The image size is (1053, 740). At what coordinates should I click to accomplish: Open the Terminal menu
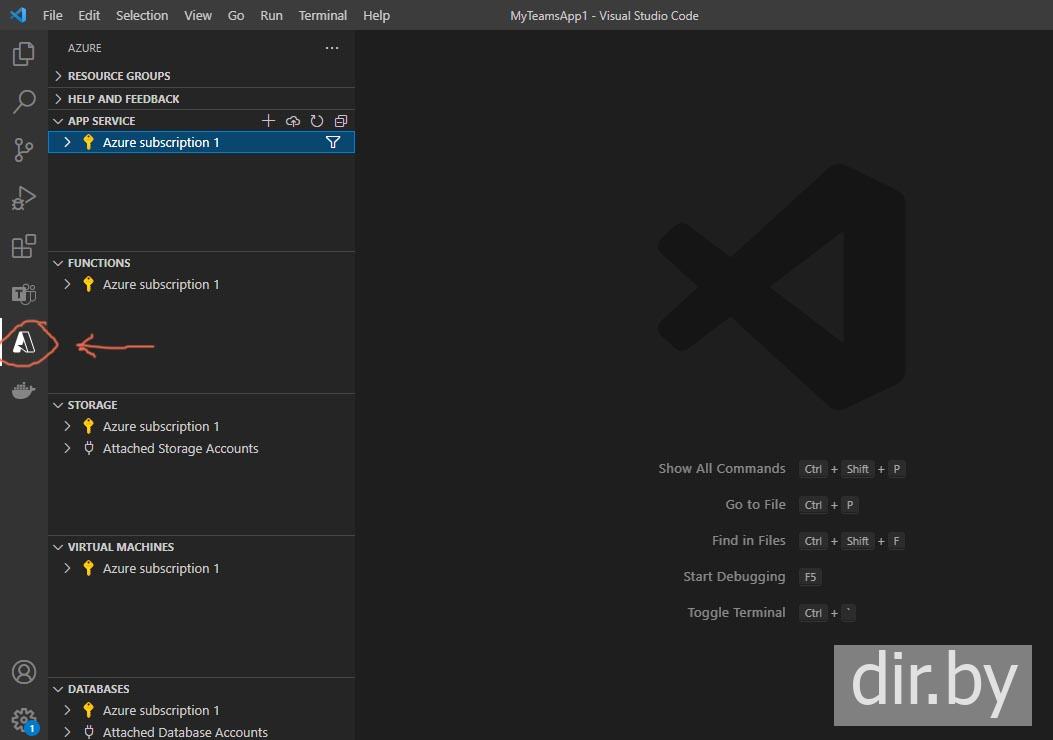pos(323,16)
